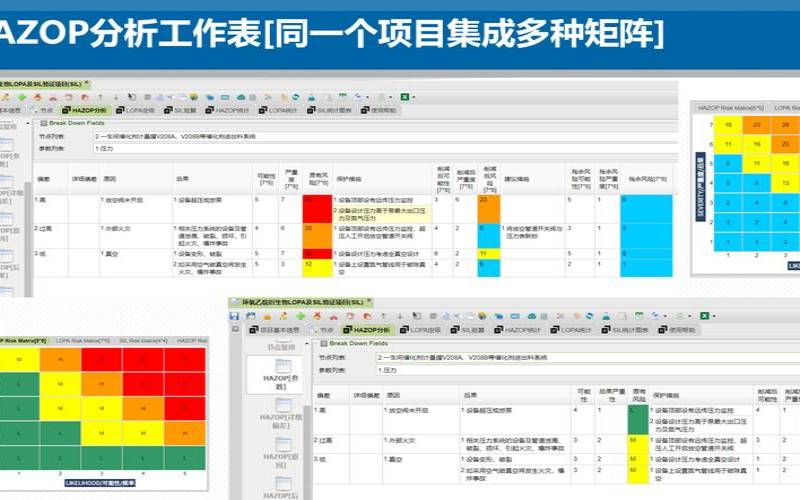Screen dimensions: 800x500
Task: Click the move-up arrow in the lower window toolbar
Action: tap(384, 316)
